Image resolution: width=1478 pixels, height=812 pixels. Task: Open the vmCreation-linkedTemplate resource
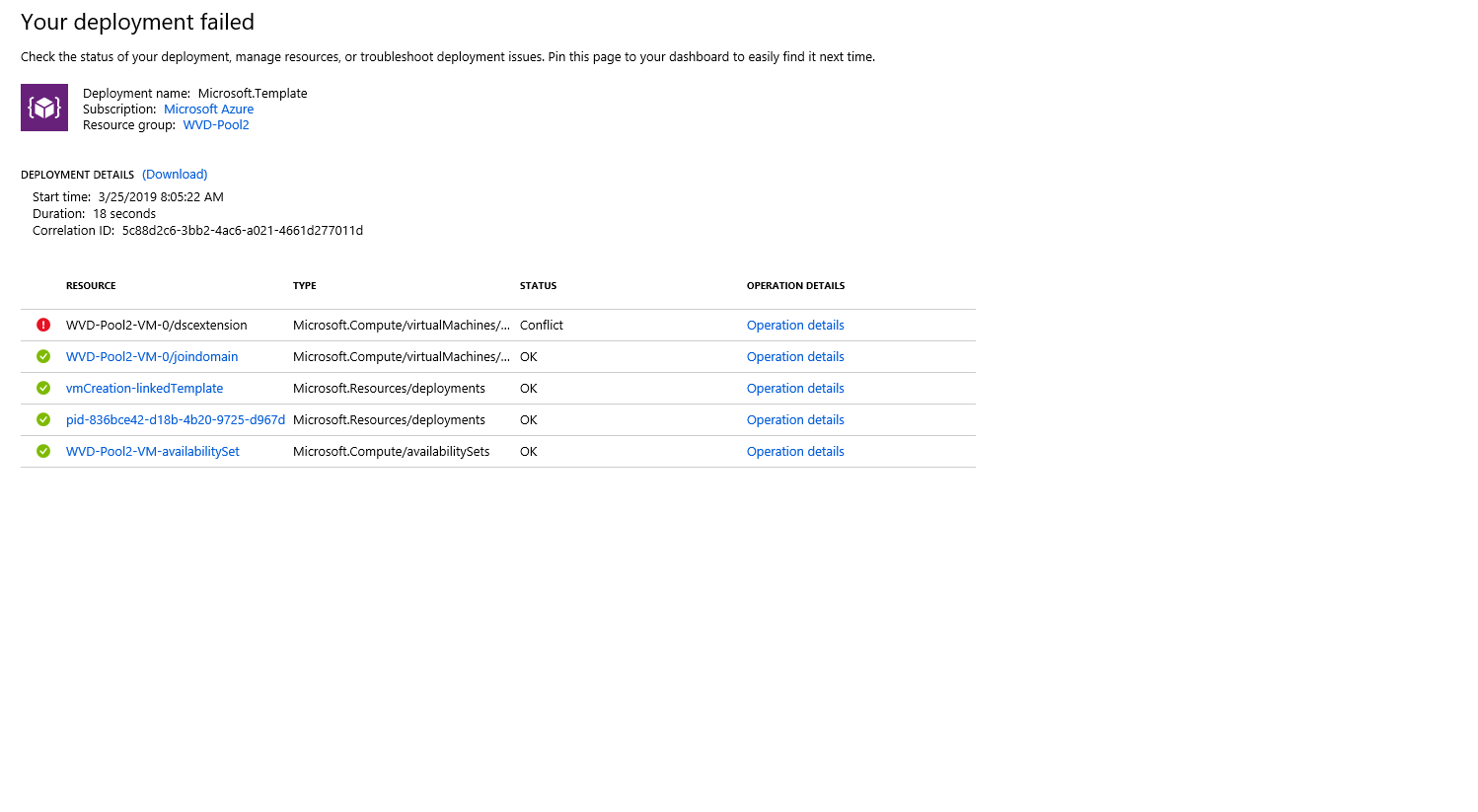[x=144, y=388]
